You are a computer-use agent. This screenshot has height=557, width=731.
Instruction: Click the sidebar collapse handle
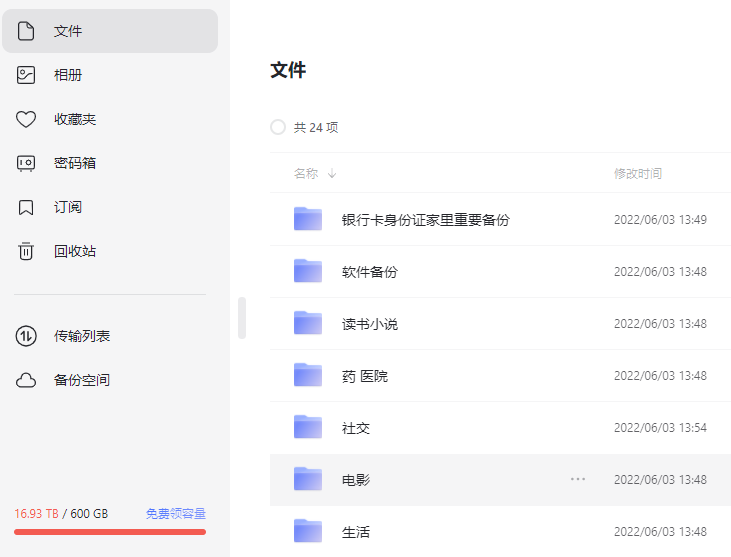tap(242, 318)
